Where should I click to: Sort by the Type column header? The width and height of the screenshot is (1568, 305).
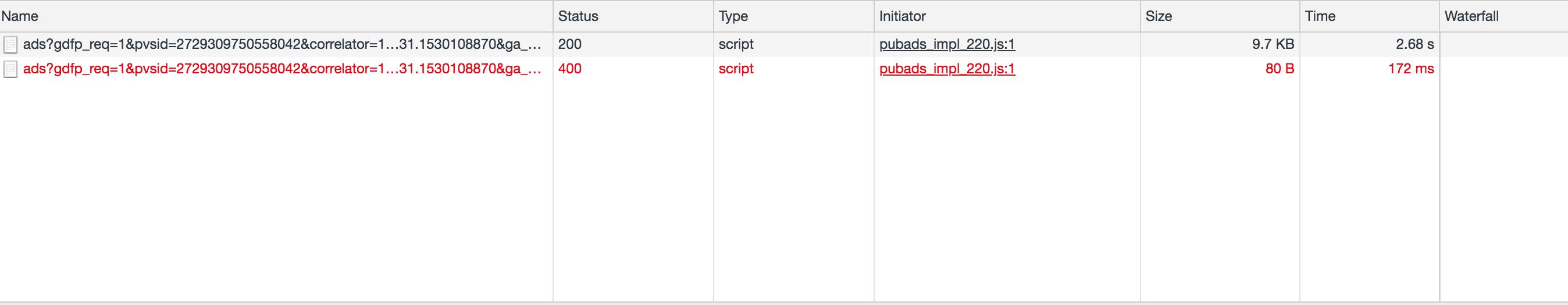coord(733,16)
